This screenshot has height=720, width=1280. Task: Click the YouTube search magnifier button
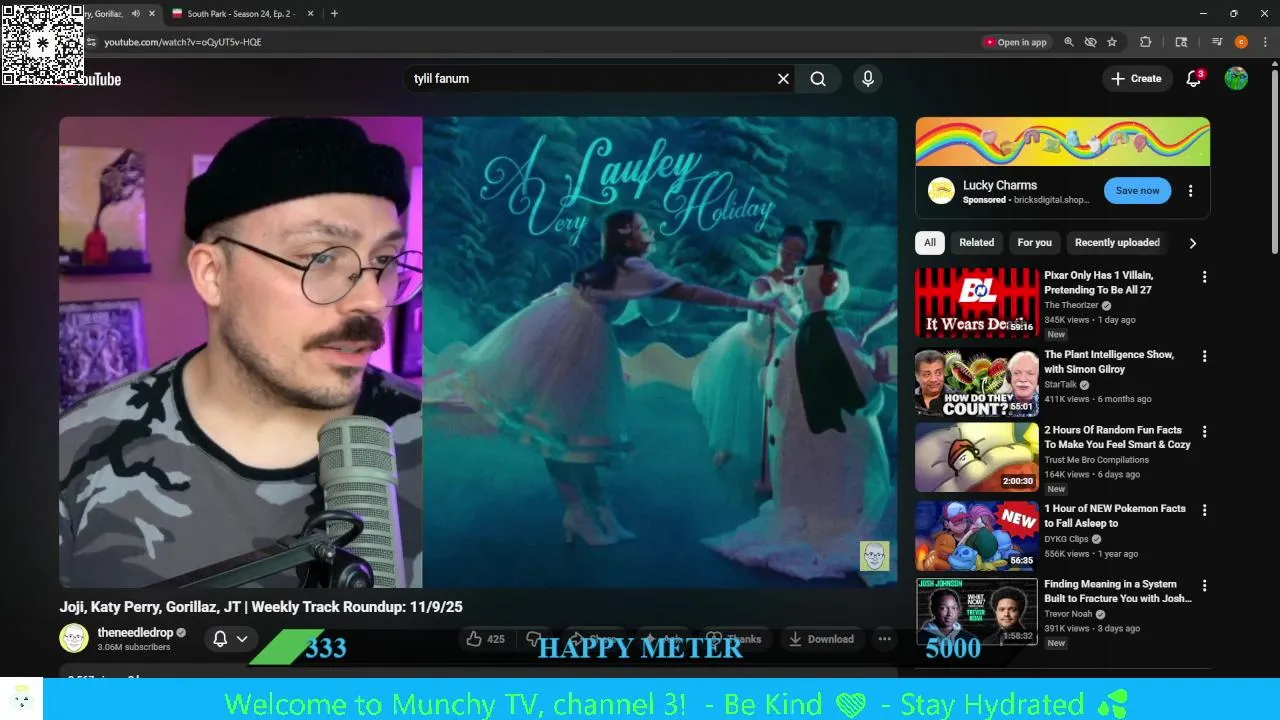tap(818, 79)
